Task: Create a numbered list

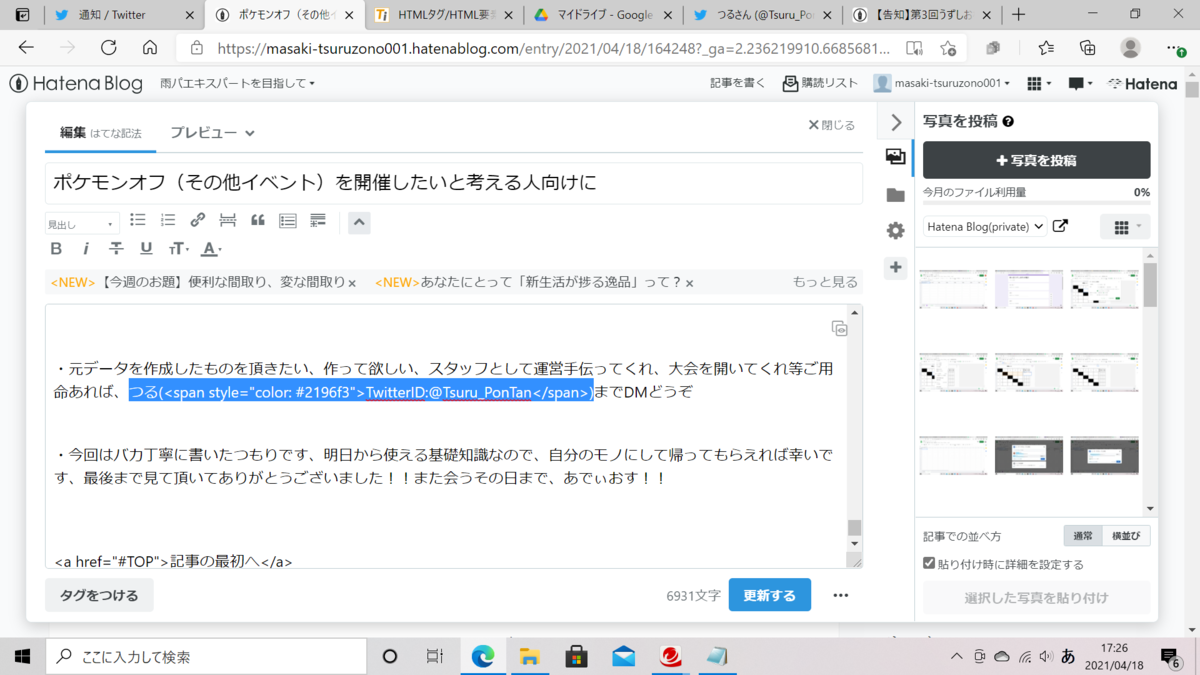Action: pyautogui.click(x=167, y=220)
